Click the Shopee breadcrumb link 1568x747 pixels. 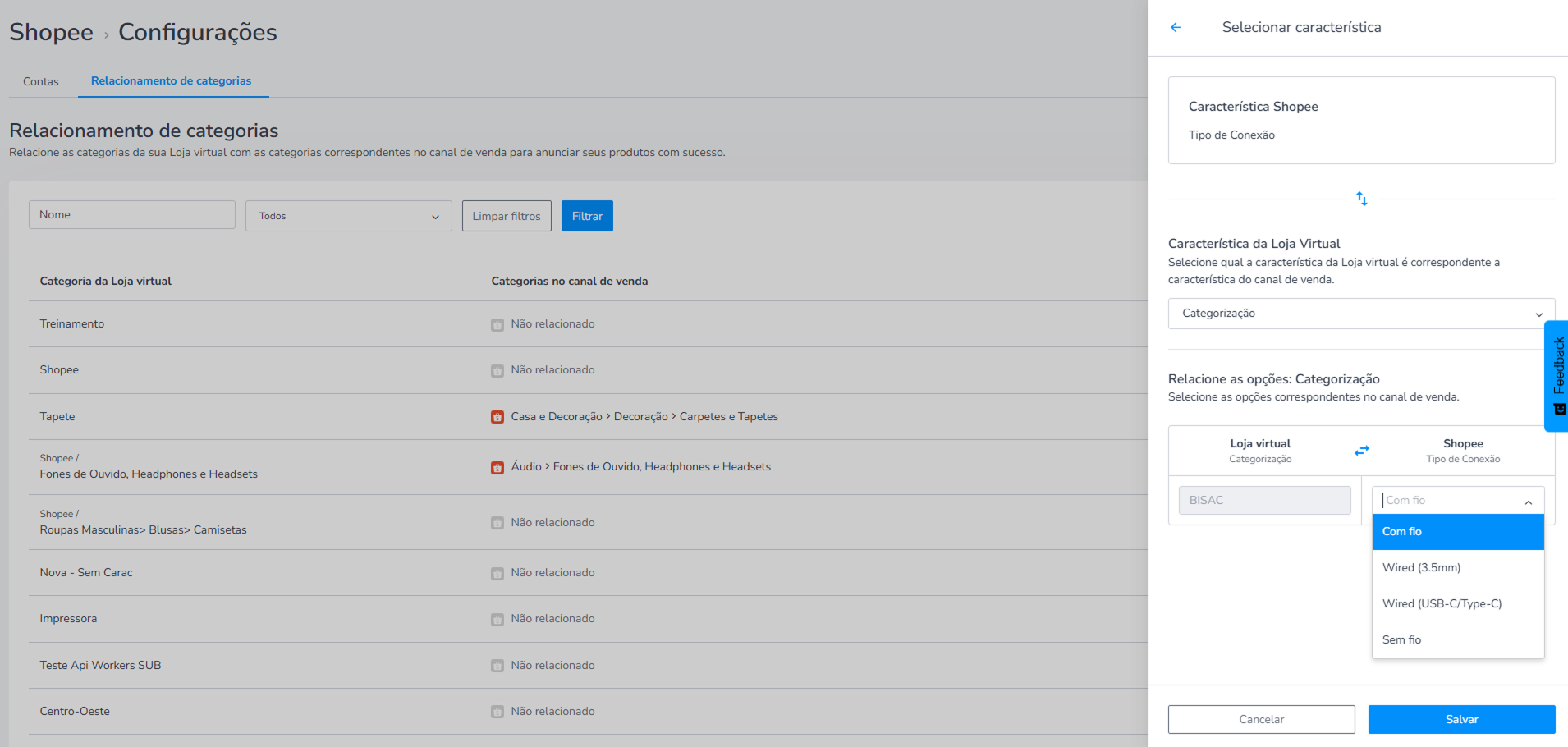pos(52,32)
